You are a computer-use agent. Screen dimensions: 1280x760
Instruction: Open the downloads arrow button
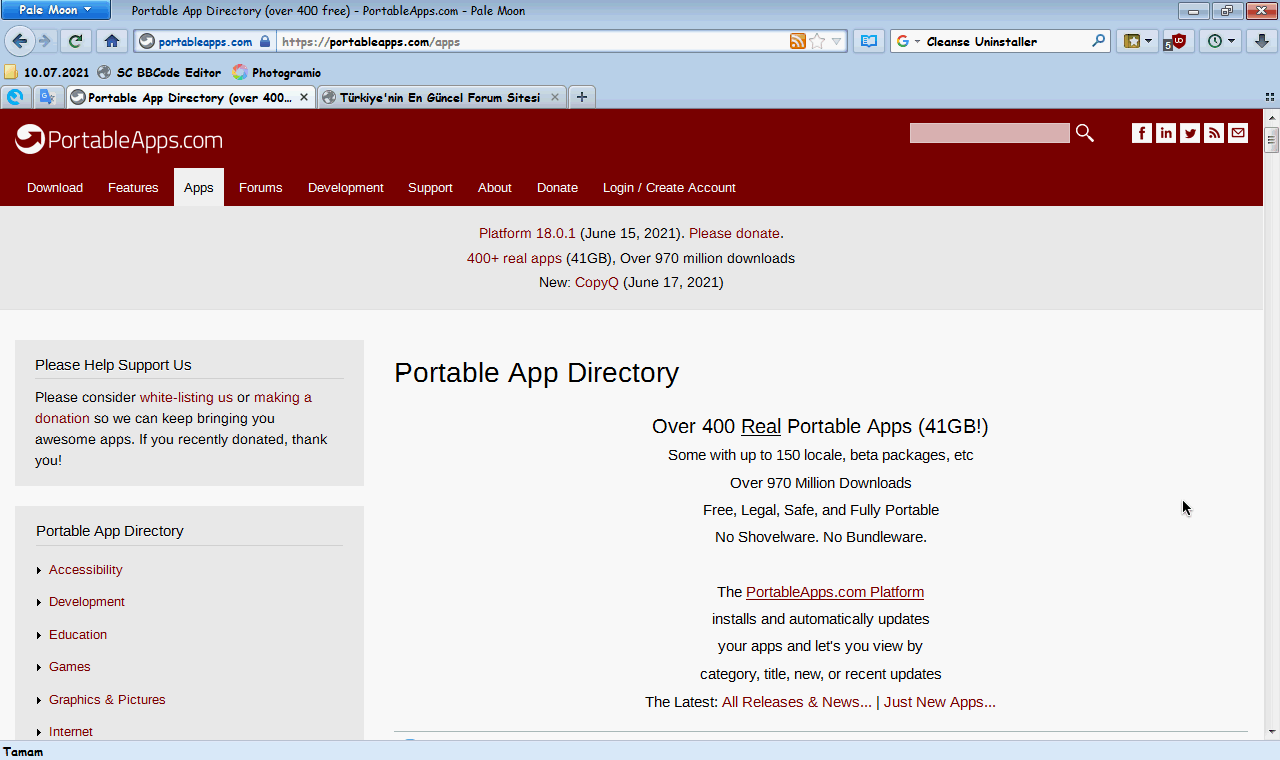click(1262, 41)
